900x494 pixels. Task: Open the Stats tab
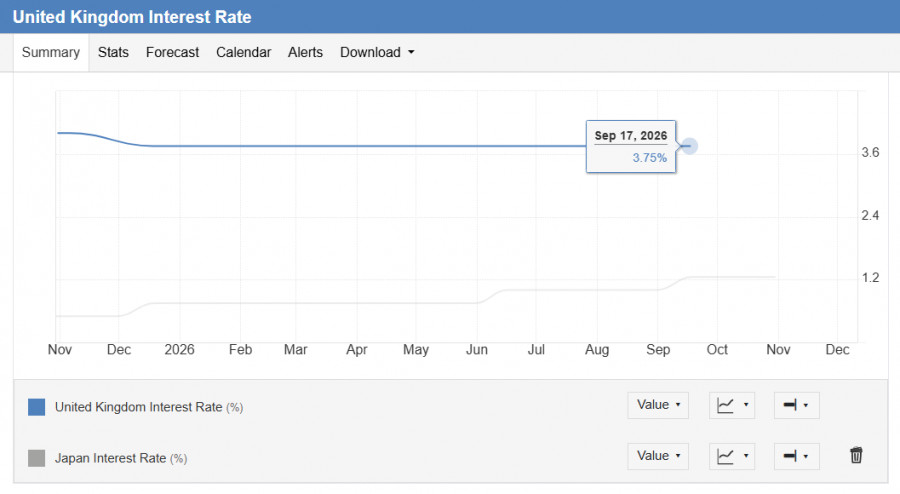[113, 52]
